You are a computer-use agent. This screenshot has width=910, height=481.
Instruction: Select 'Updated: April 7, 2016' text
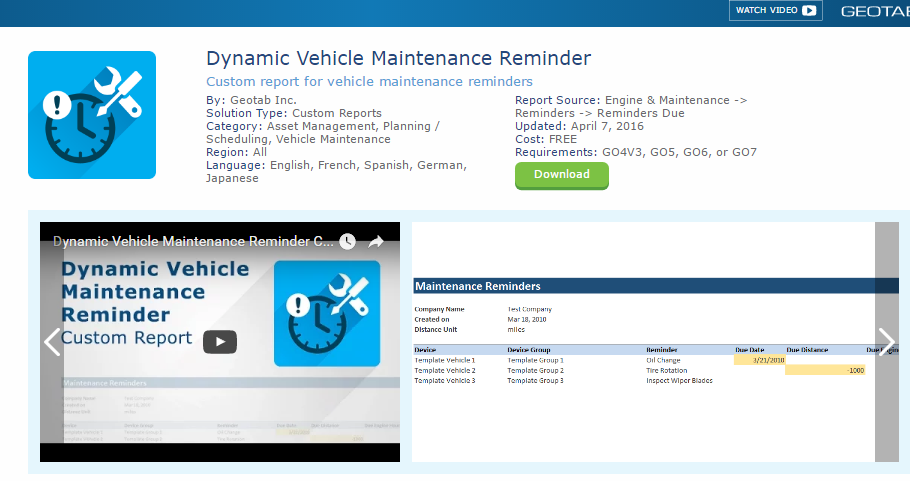click(579, 126)
